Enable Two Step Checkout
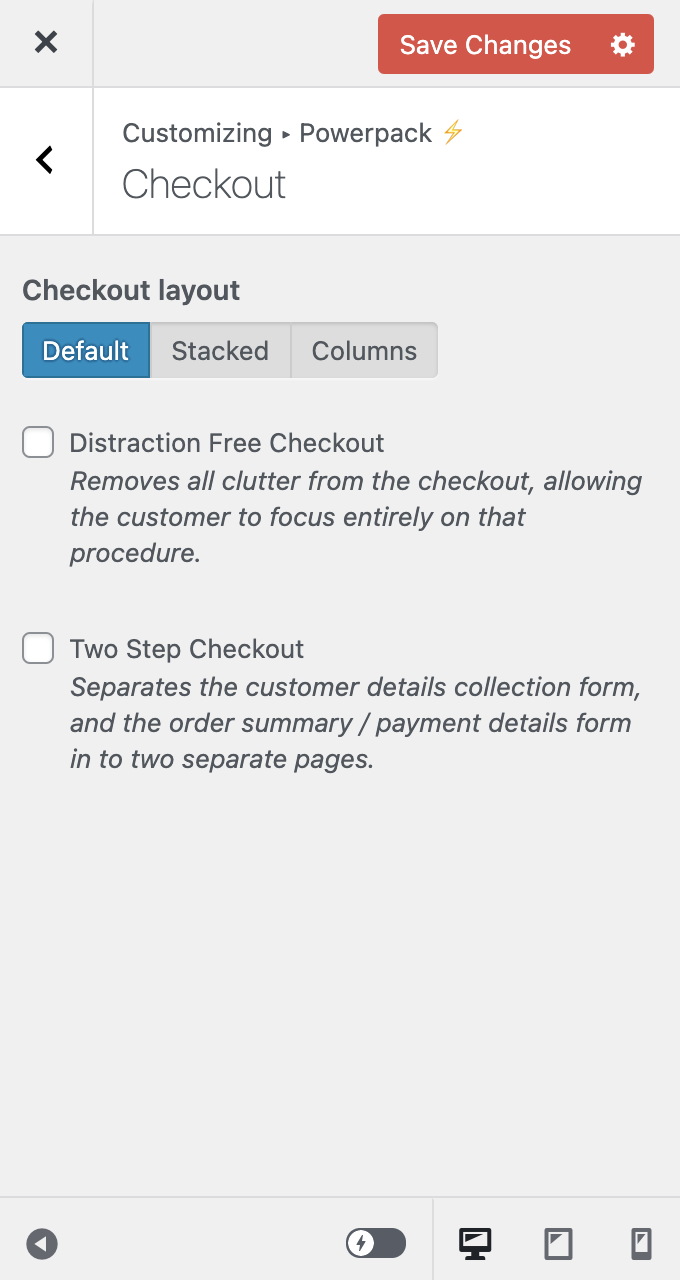The width and height of the screenshot is (680, 1280). point(37,647)
